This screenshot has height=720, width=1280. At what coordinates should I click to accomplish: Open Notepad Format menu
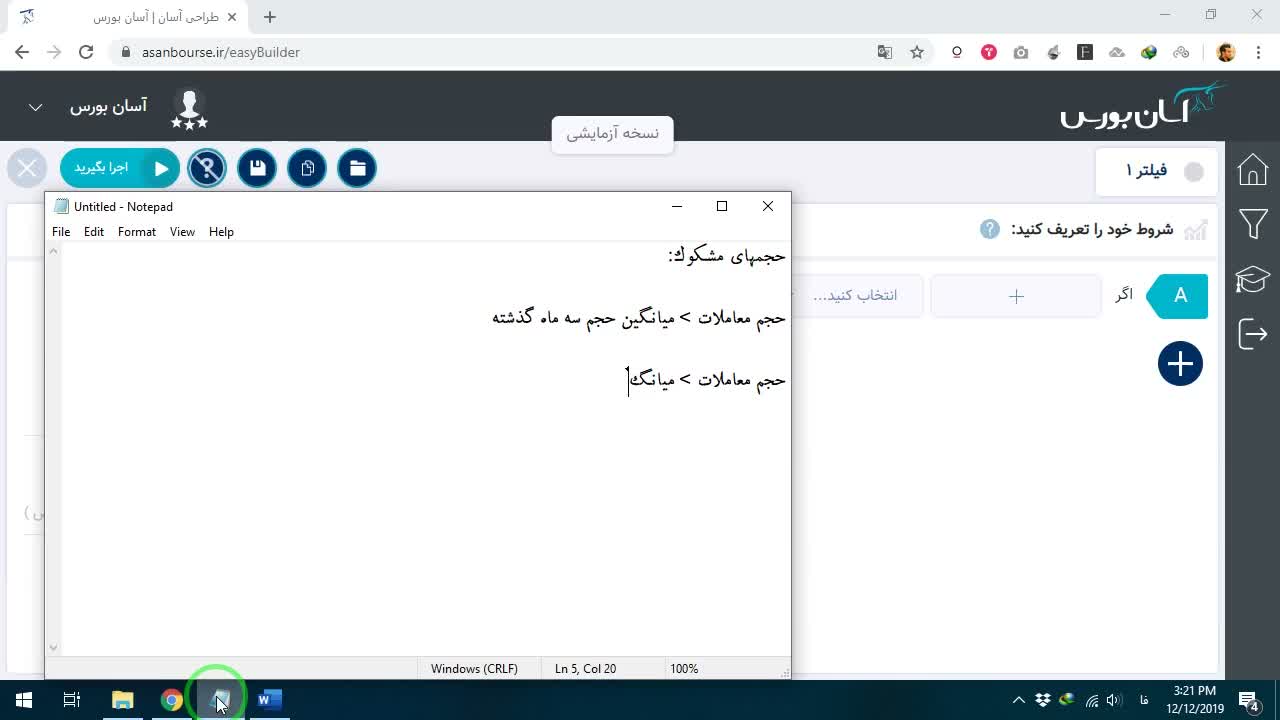pos(137,232)
